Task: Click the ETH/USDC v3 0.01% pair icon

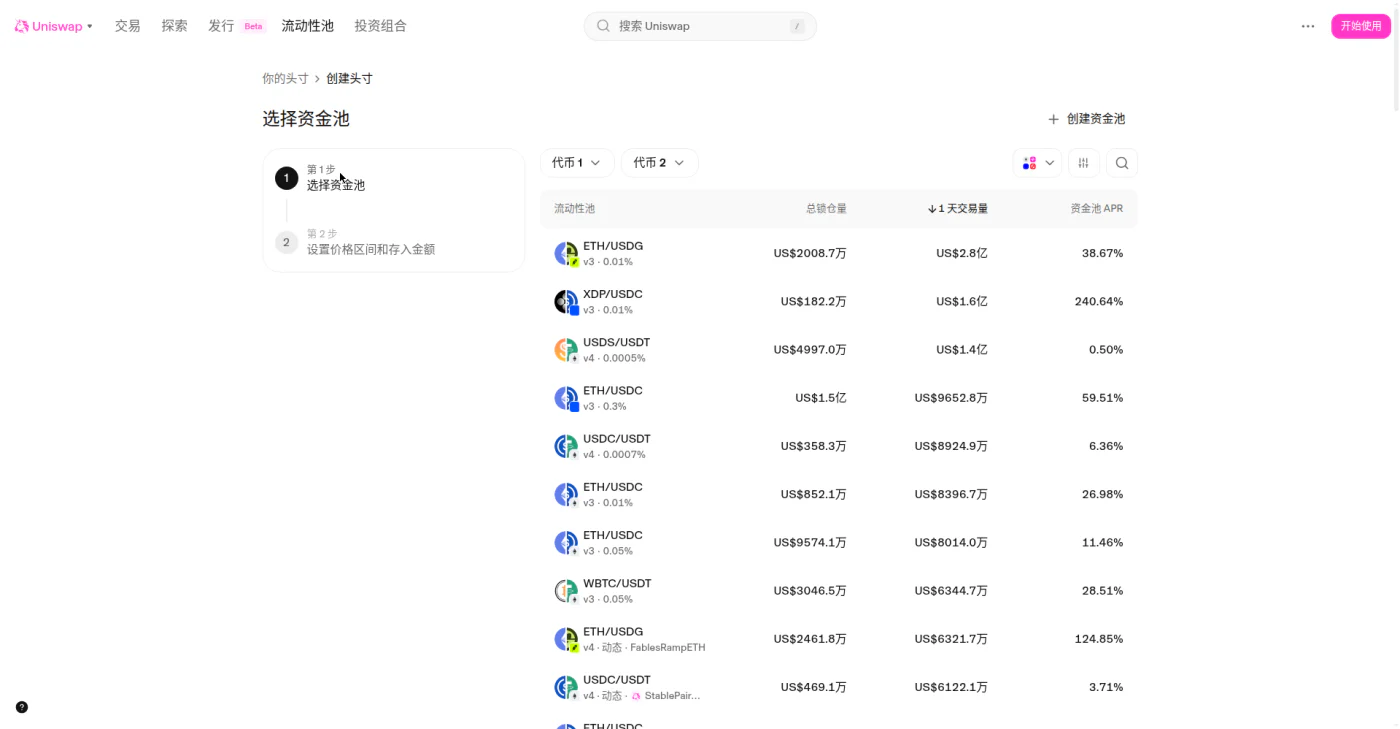Action: (x=567, y=495)
